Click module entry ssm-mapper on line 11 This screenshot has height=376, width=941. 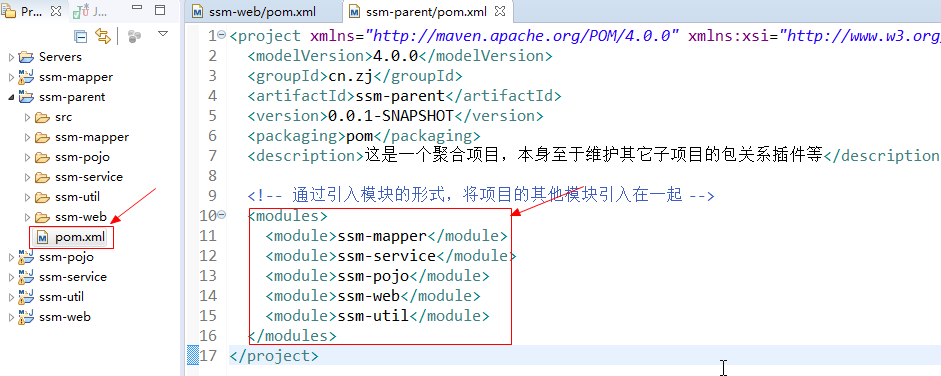[382, 236]
